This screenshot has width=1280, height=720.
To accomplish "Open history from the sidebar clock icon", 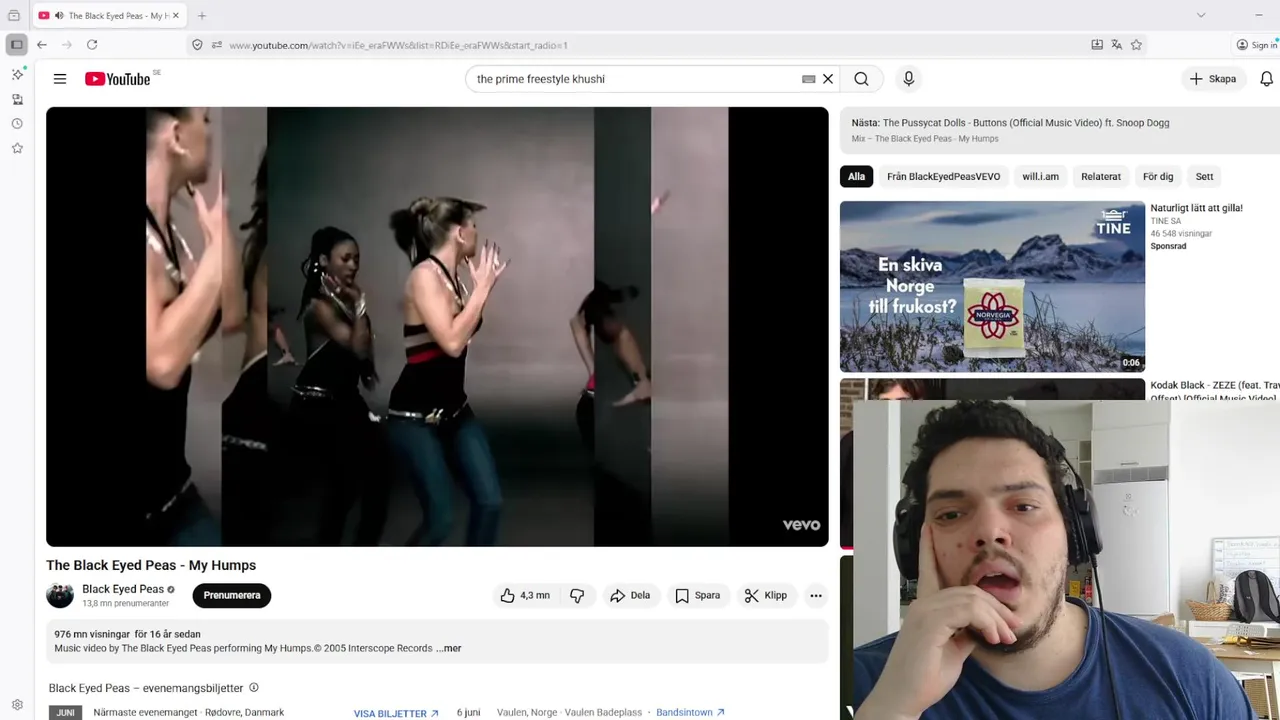I will pos(17,124).
